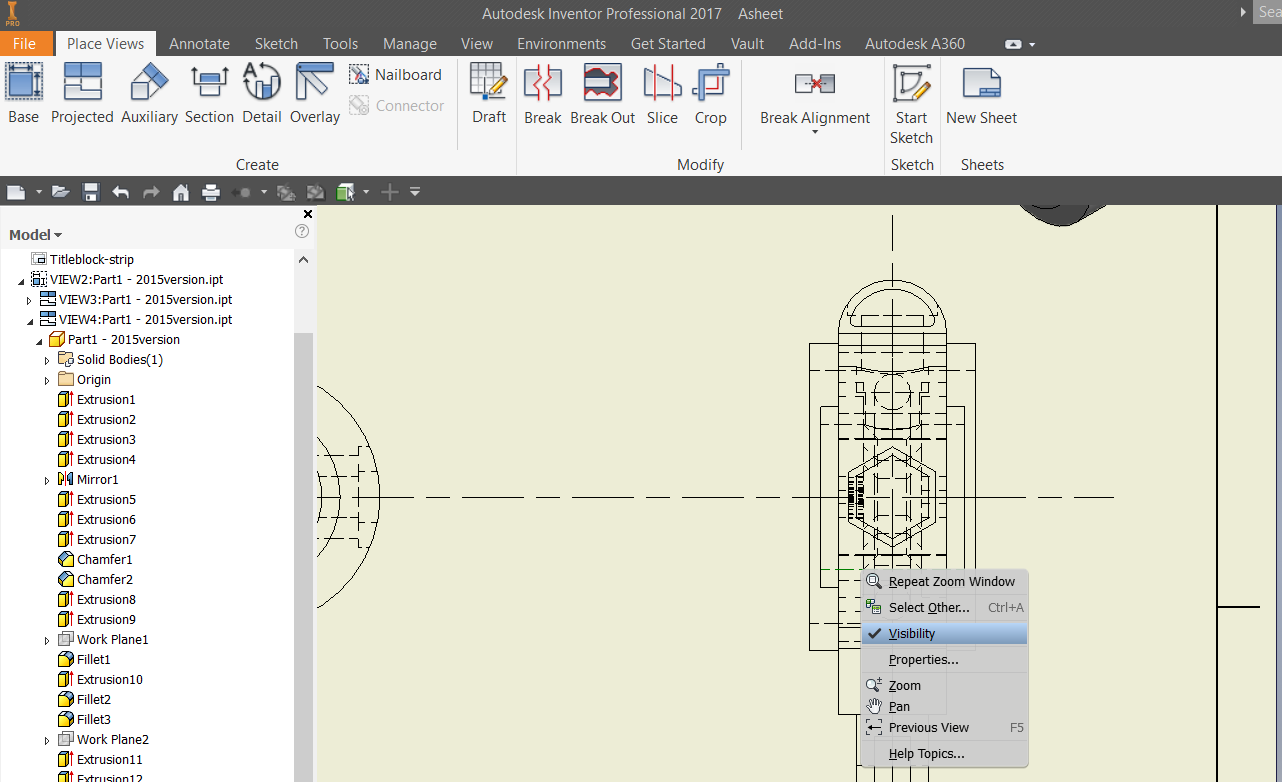Click the model browser help question mark
1282x782 pixels.
(x=302, y=231)
